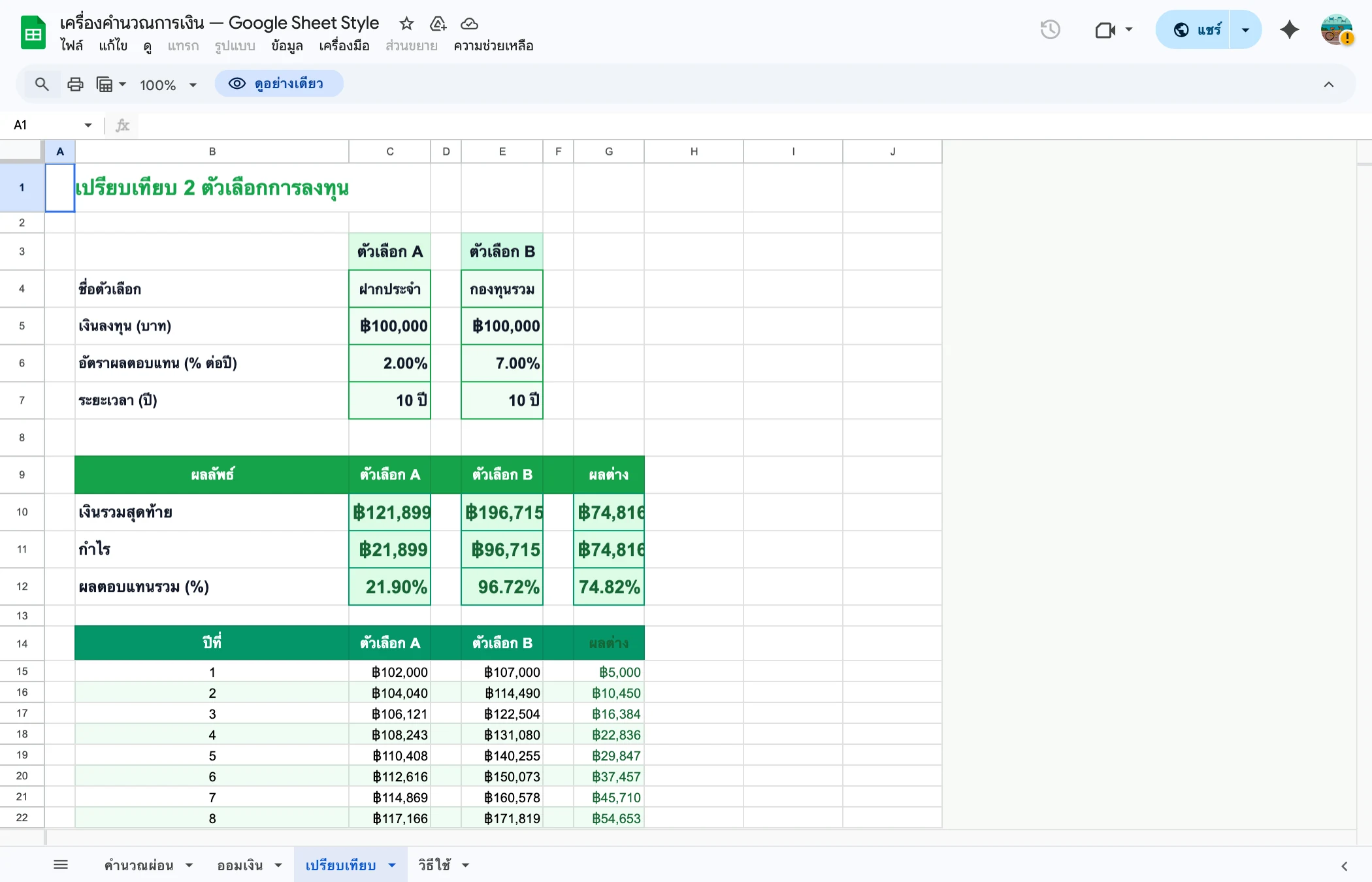Open version history via clock icon
This screenshot has width=1372, height=882.
[x=1050, y=29]
